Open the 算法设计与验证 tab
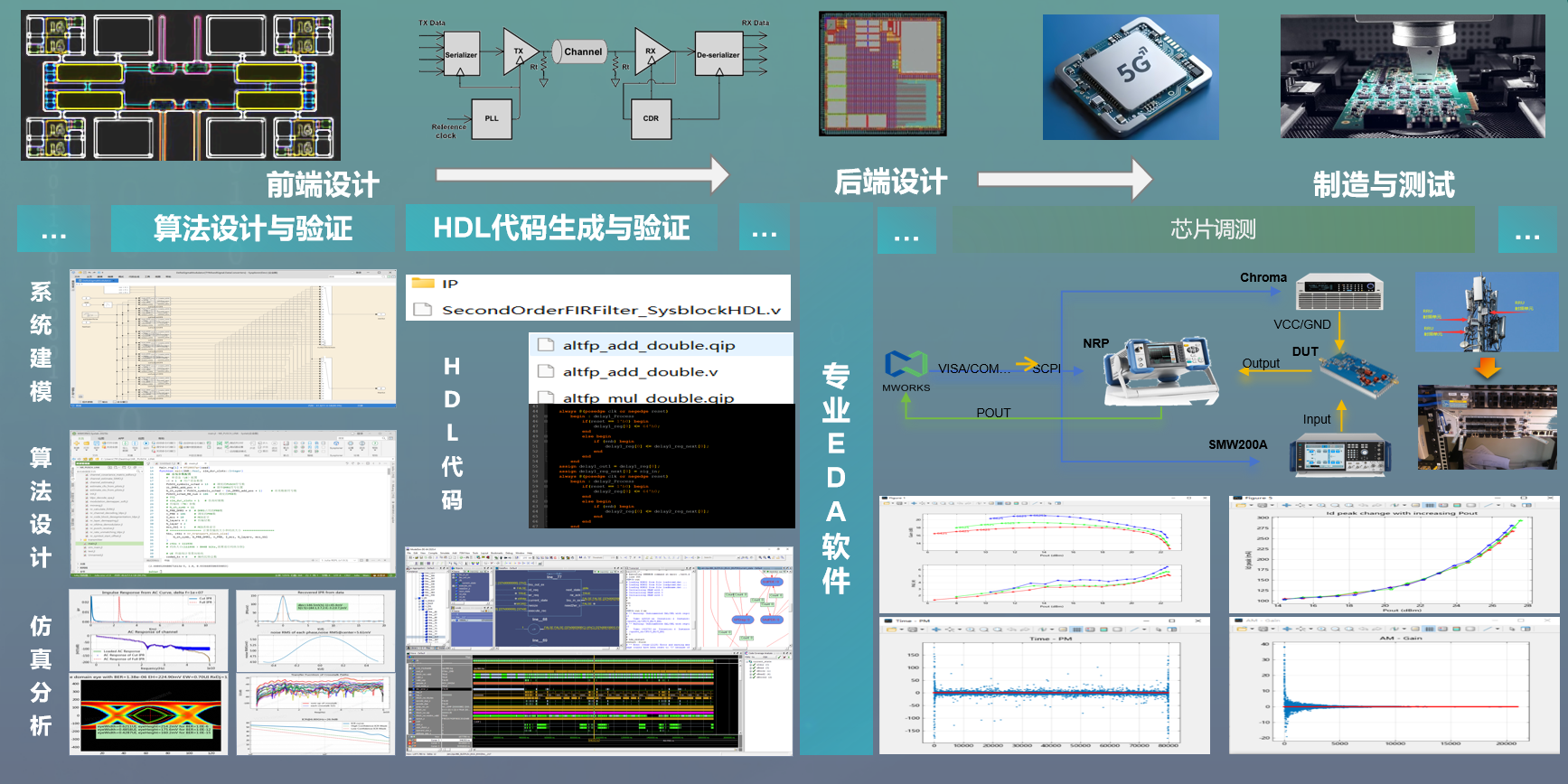The image size is (1568, 784). pos(253,229)
